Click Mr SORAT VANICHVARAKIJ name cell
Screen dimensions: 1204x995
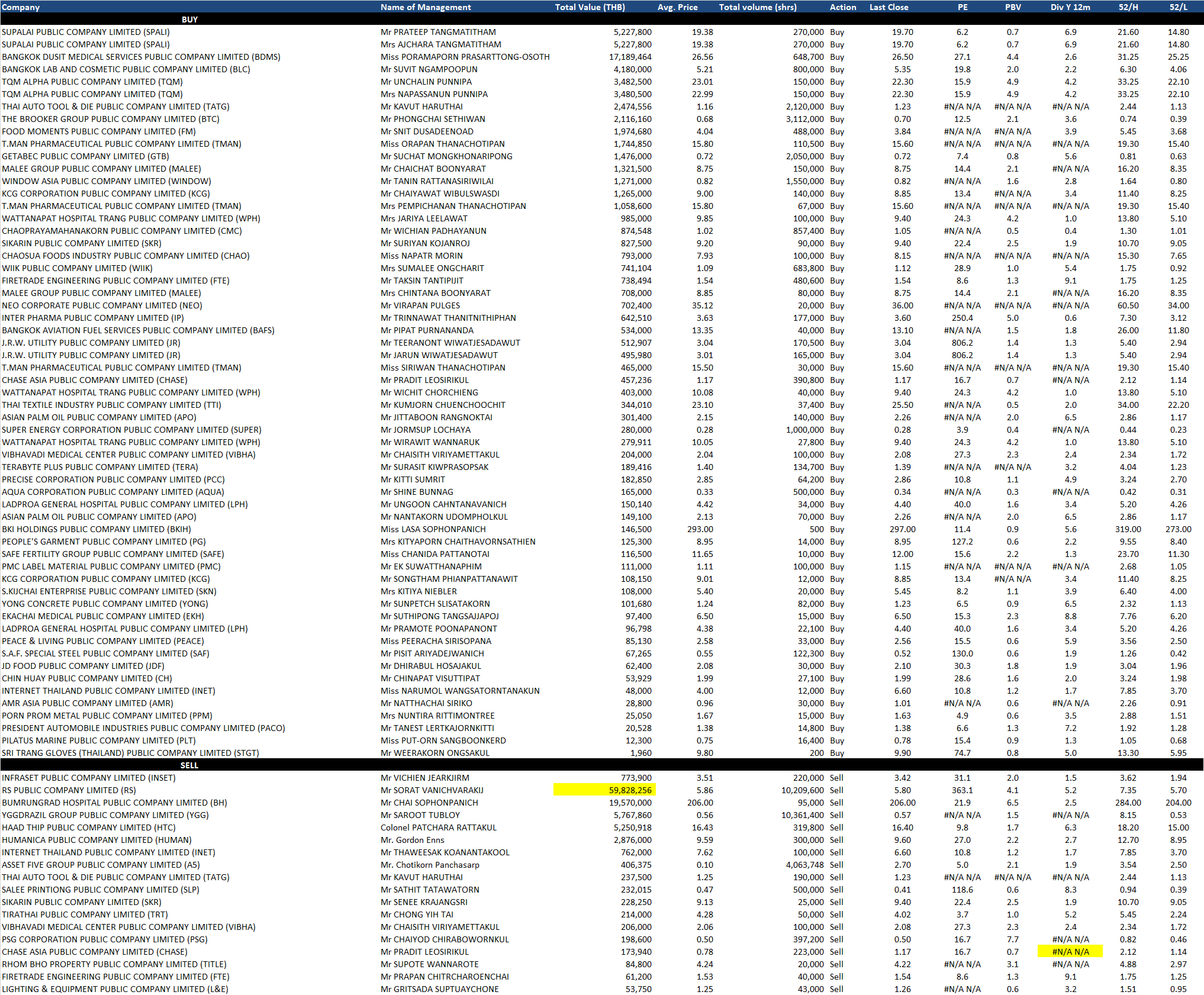click(x=432, y=790)
